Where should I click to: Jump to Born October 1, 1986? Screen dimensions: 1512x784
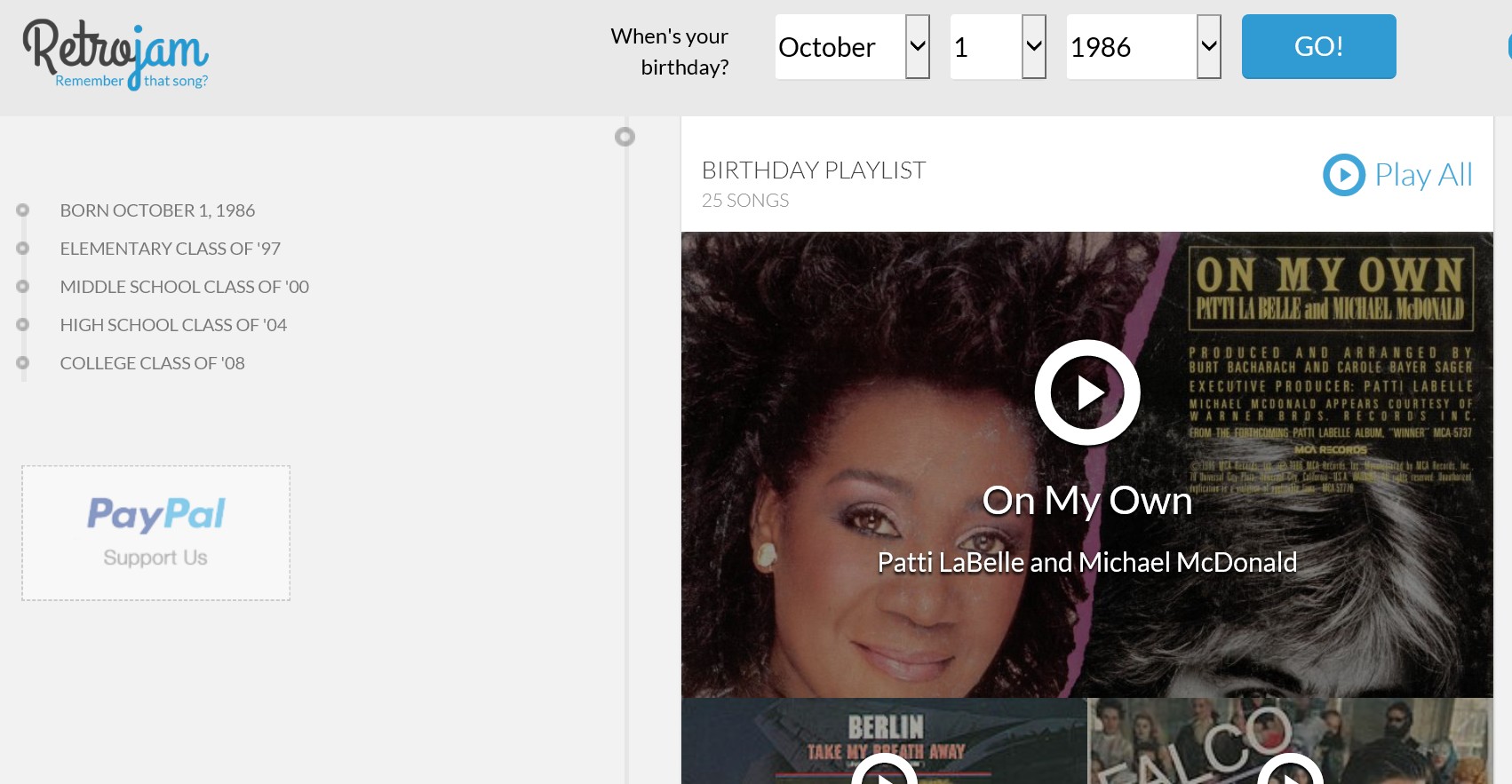[157, 210]
